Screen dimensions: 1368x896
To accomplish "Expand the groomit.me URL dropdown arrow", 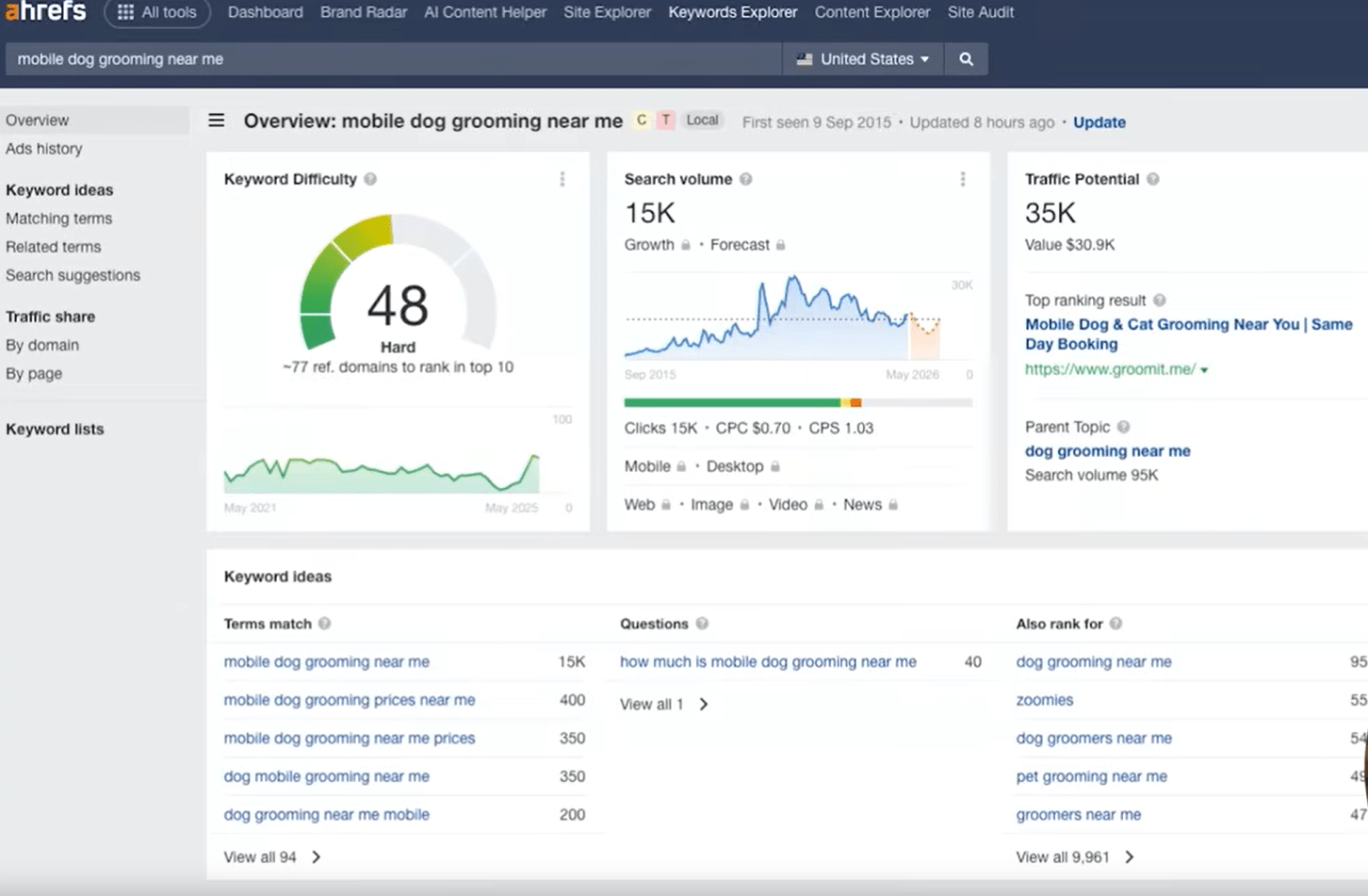I will (x=1204, y=370).
